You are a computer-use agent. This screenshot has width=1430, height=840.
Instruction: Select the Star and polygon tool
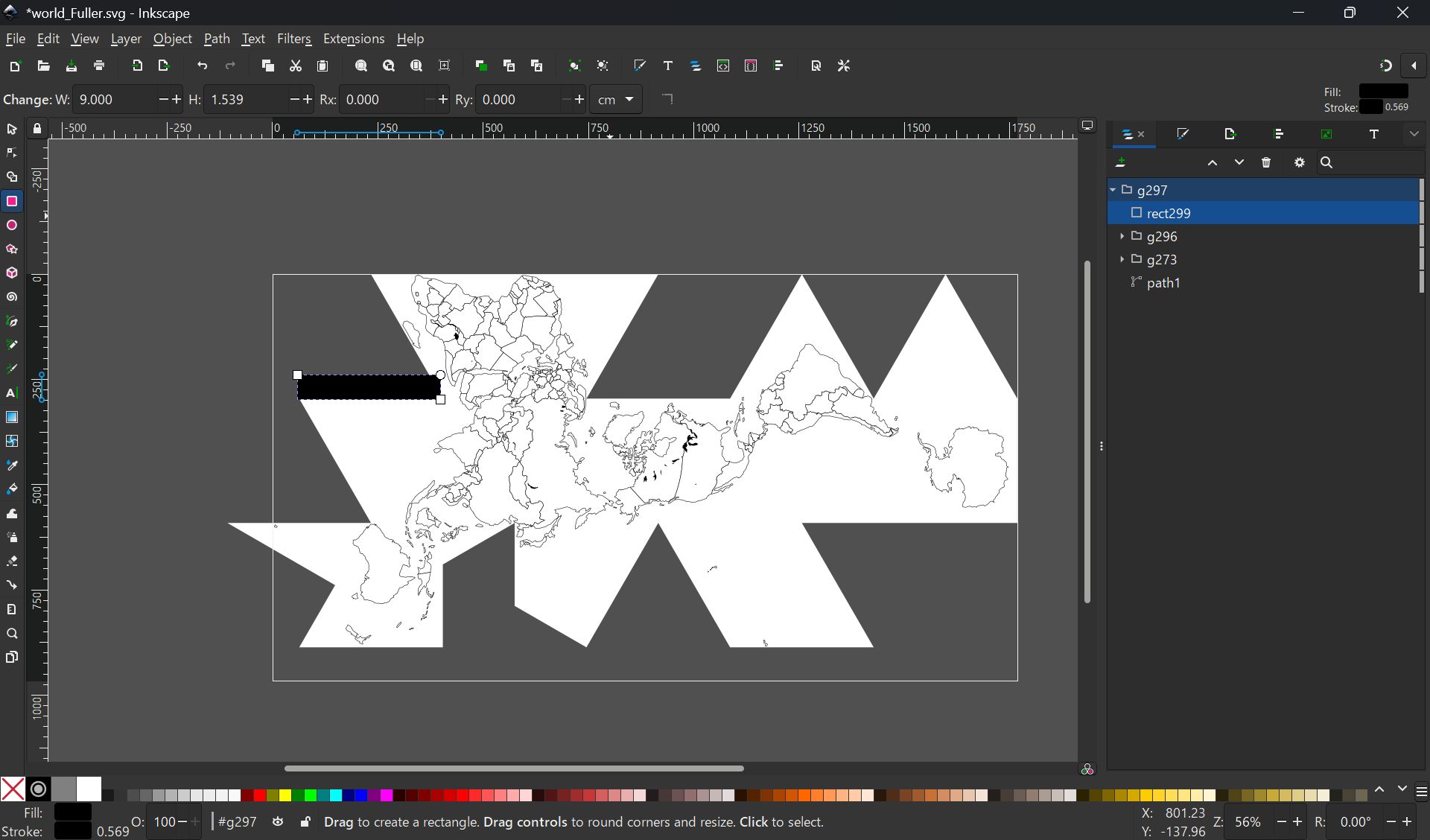(11, 249)
